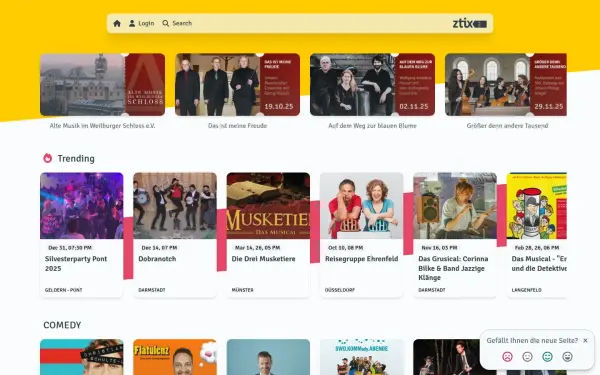Image resolution: width=600 pixels, height=375 pixels.
Task: Click the 'Dobranotch' event title
Action: 157,259
